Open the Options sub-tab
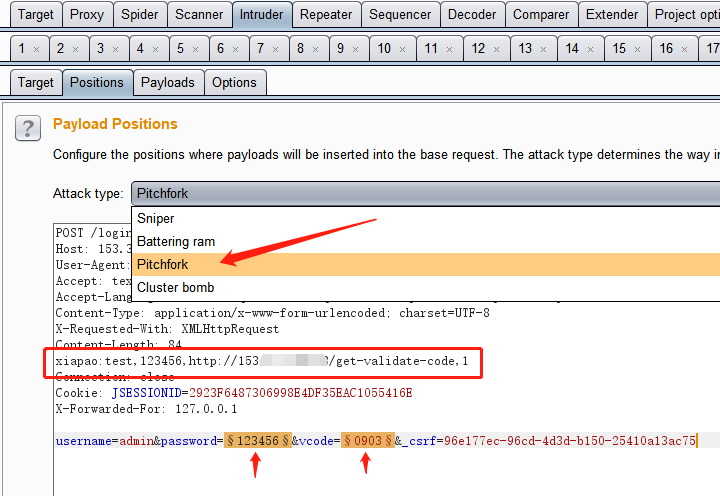720x496 pixels. 234,83
